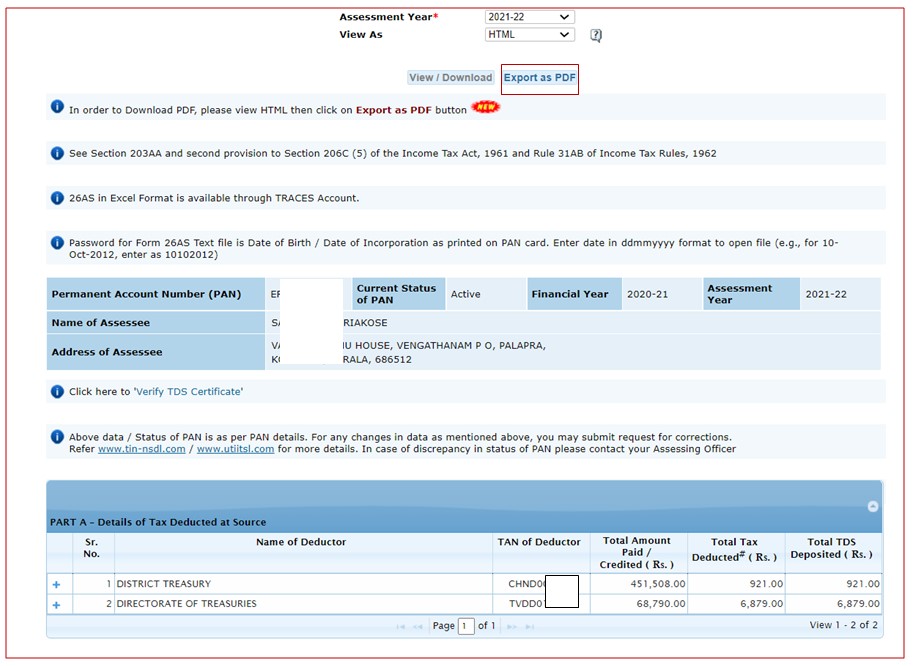Click the NEW badge icon
Screen dimensions: 913x666
pyautogui.click(x=486, y=107)
